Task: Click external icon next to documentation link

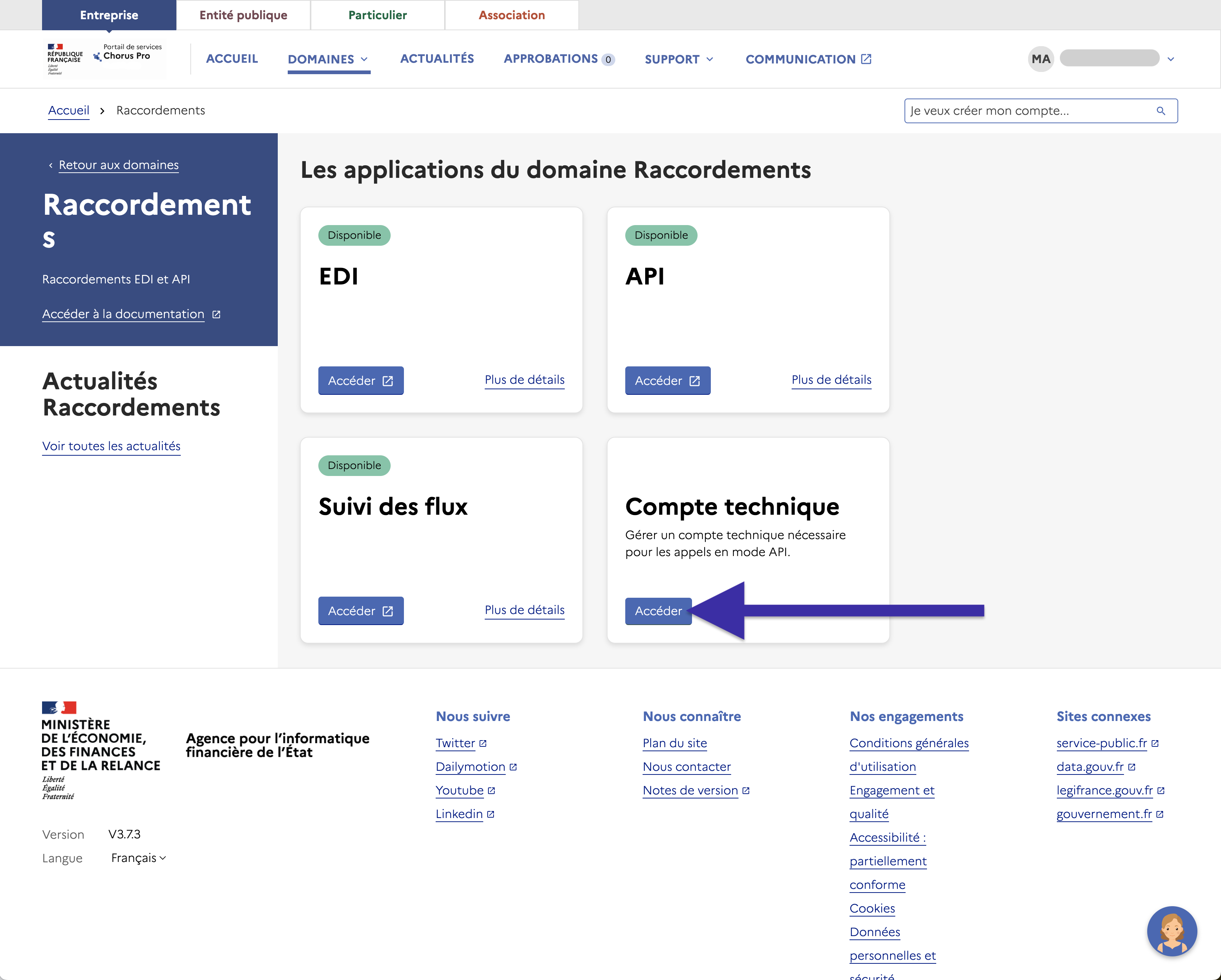Action: pyautogui.click(x=216, y=314)
